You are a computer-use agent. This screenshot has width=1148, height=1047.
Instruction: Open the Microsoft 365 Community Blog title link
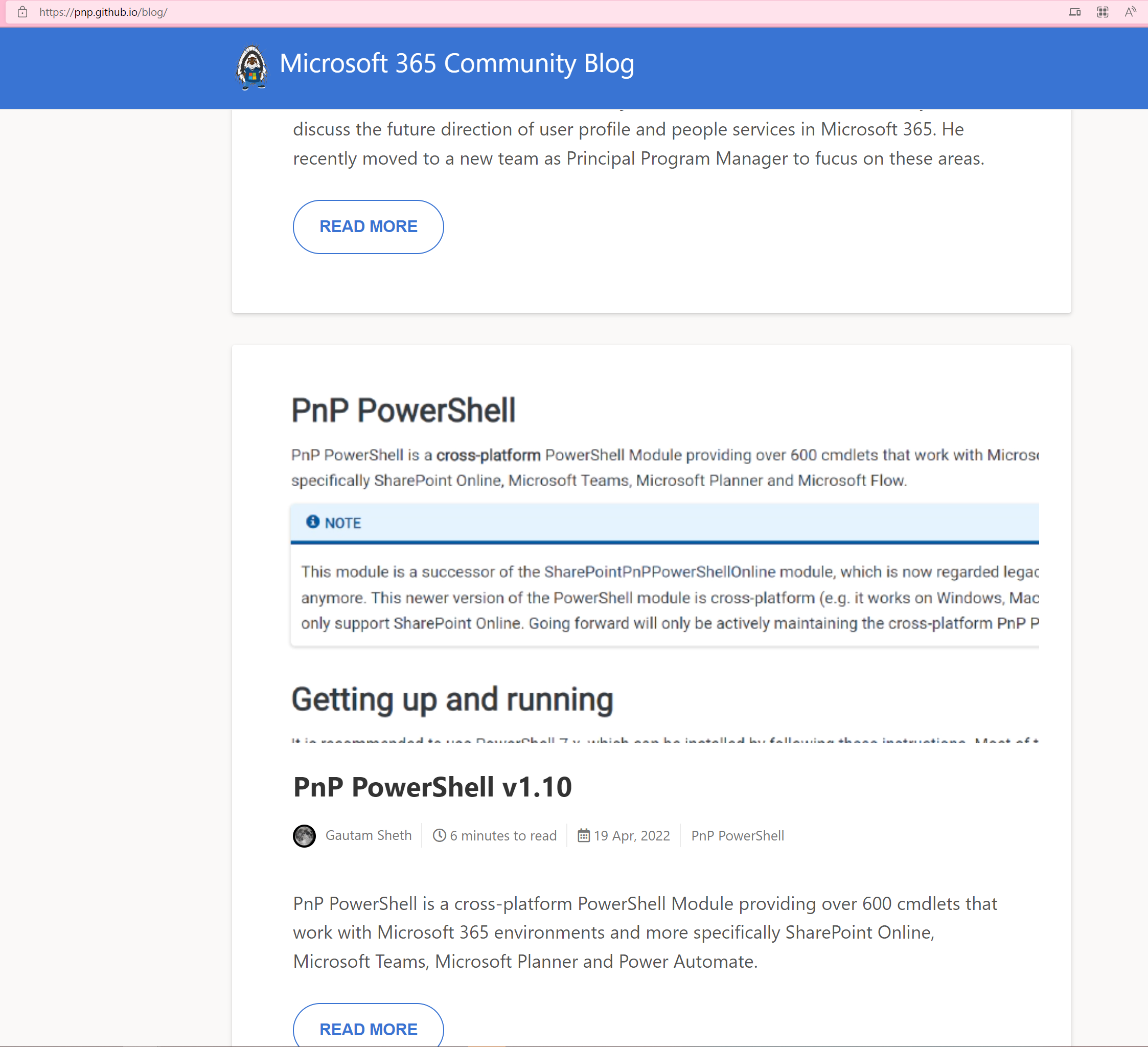456,63
